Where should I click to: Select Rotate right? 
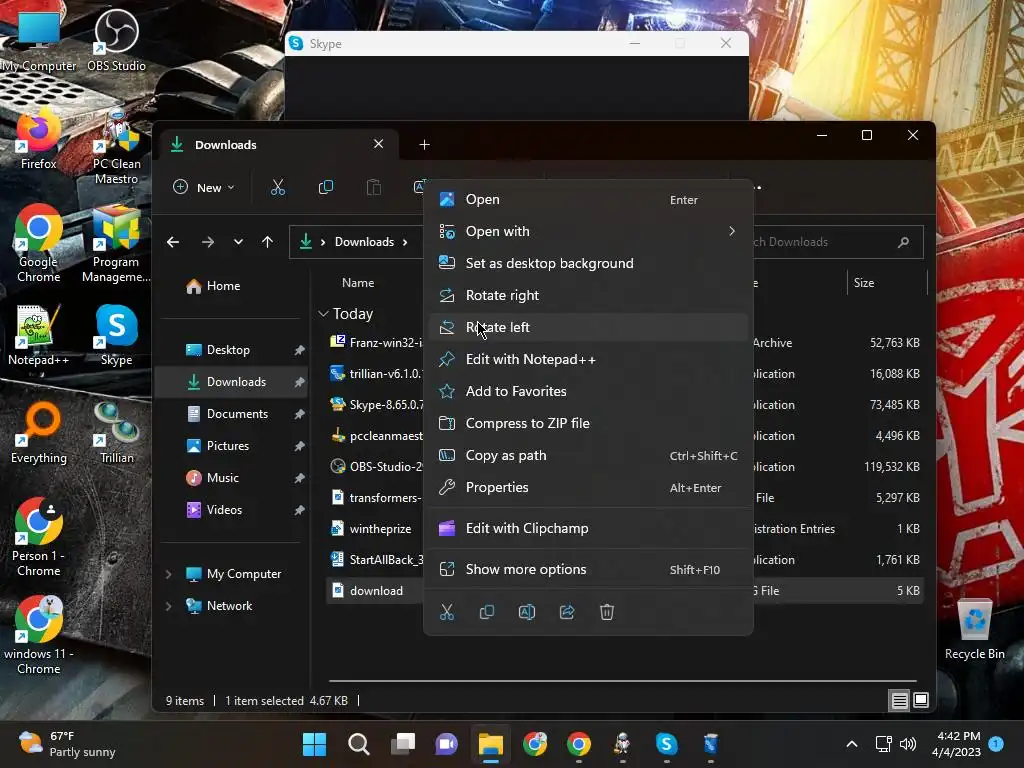pos(588,295)
